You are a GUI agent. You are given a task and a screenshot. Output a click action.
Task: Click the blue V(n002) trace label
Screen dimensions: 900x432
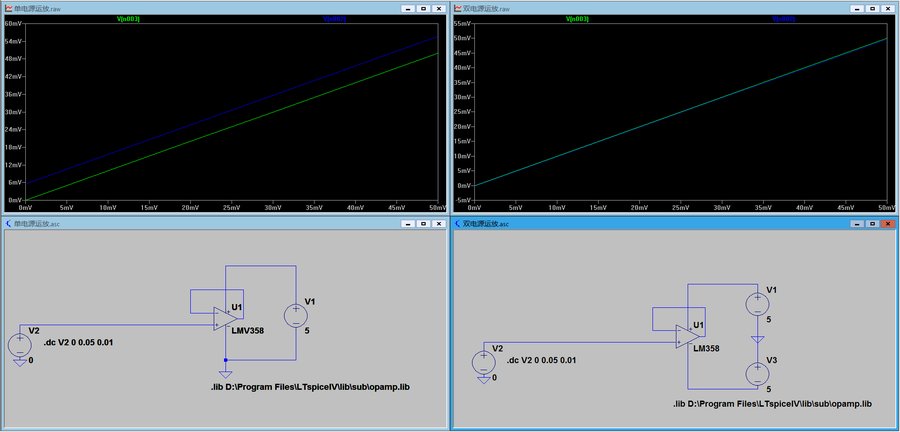point(783,19)
